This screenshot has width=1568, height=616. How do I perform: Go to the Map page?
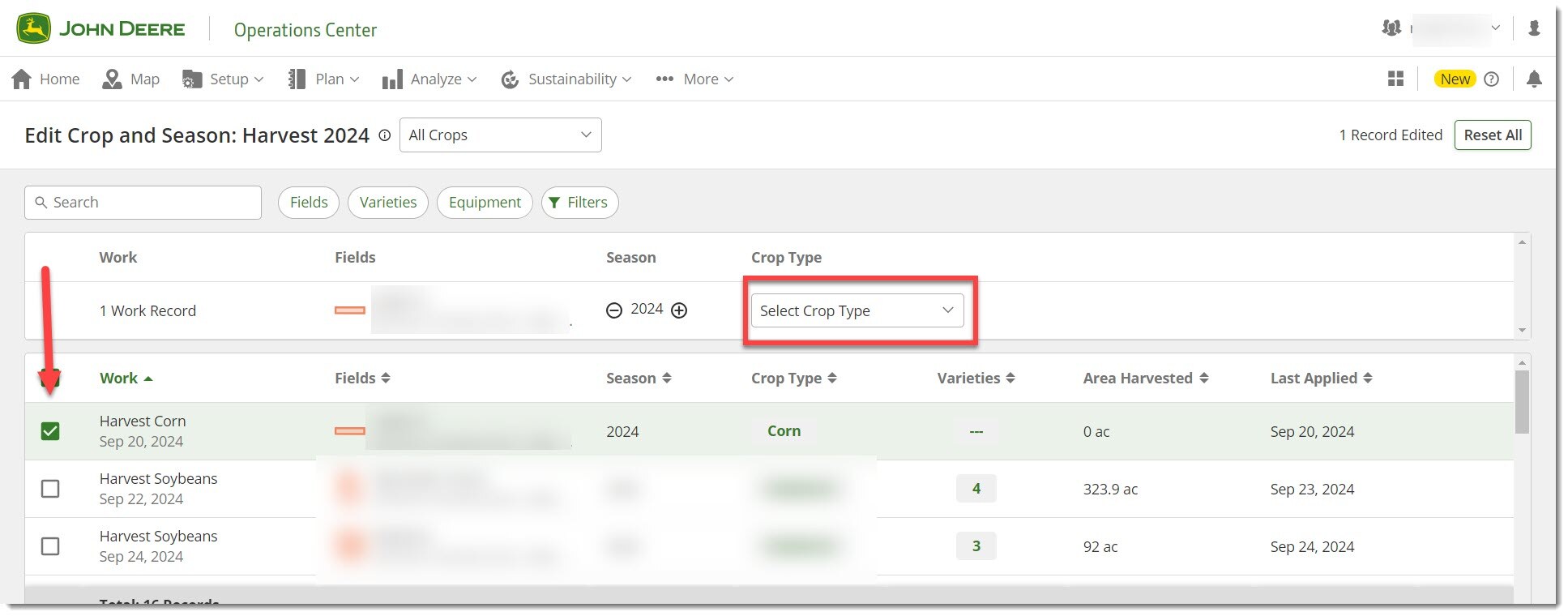pos(131,79)
